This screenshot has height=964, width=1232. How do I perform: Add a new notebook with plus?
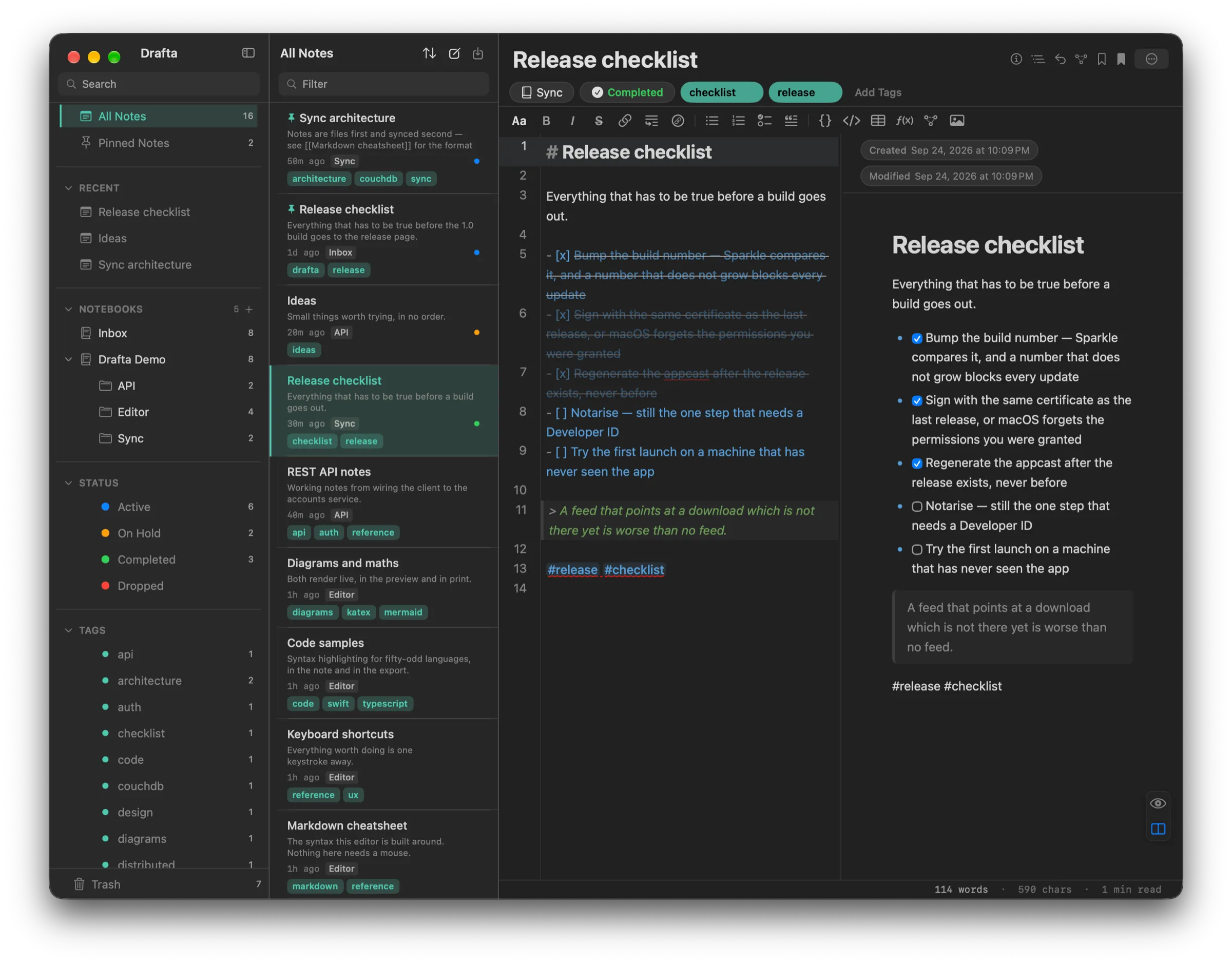point(249,310)
